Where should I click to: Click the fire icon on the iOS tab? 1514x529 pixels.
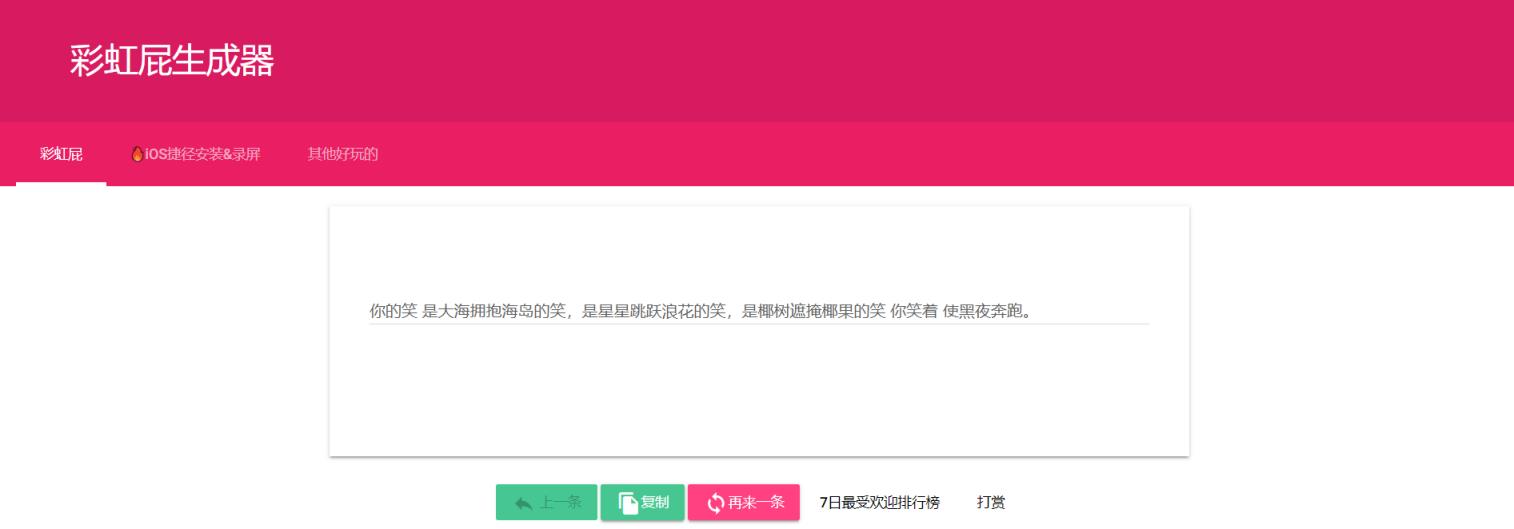tap(137, 154)
